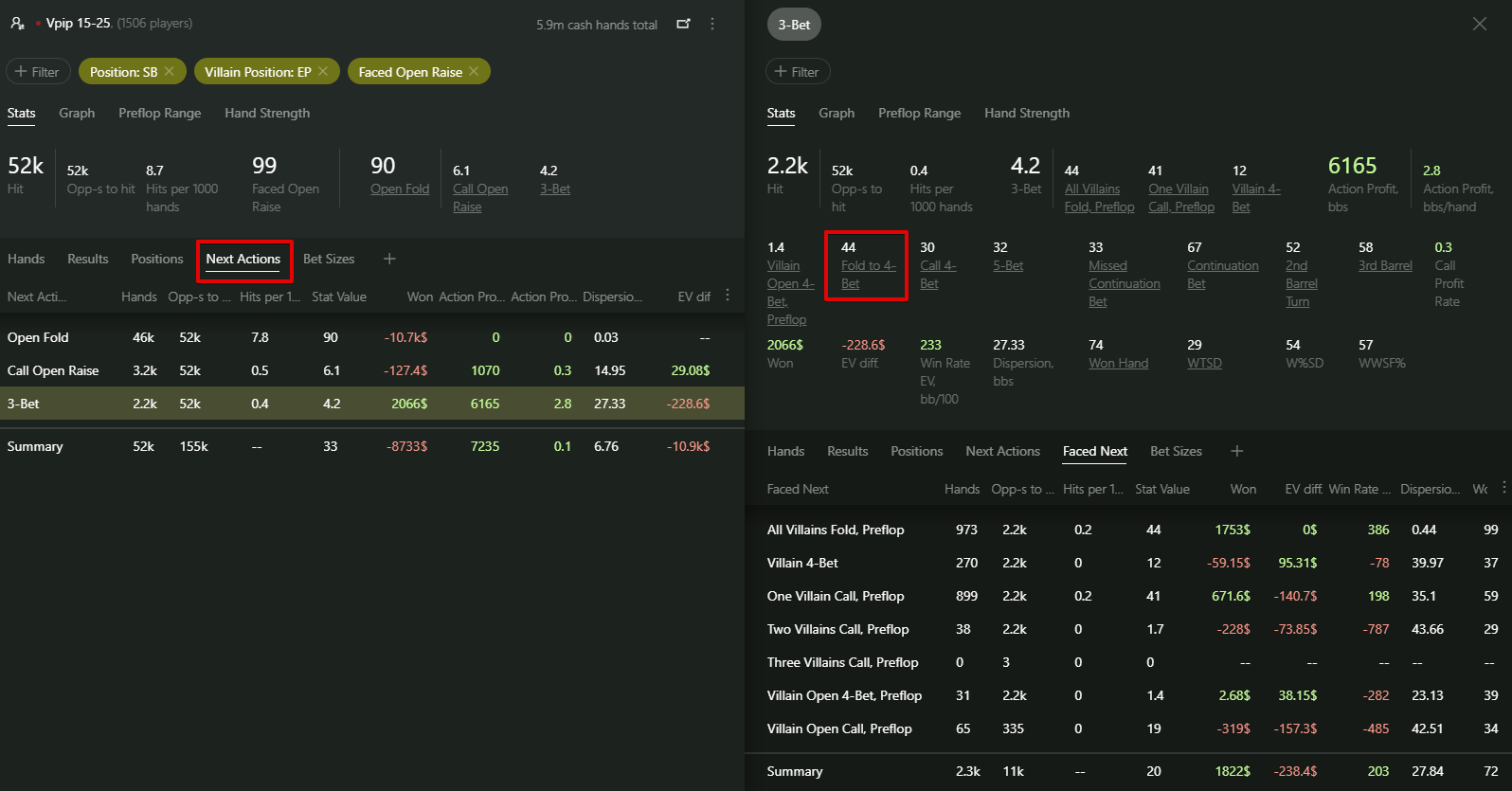Click the player group icon next to Vpip 15-25
The image size is (1512, 791).
pyautogui.click(x=17, y=24)
